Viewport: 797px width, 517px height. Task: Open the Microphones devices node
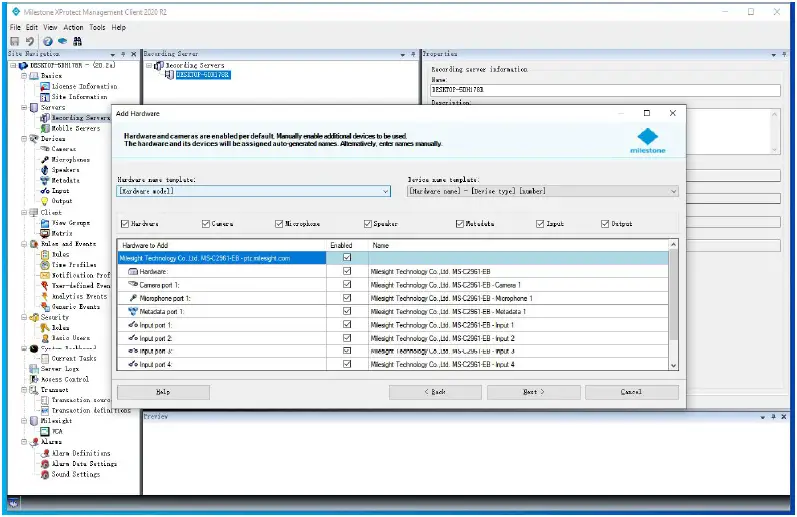pos(70,160)
